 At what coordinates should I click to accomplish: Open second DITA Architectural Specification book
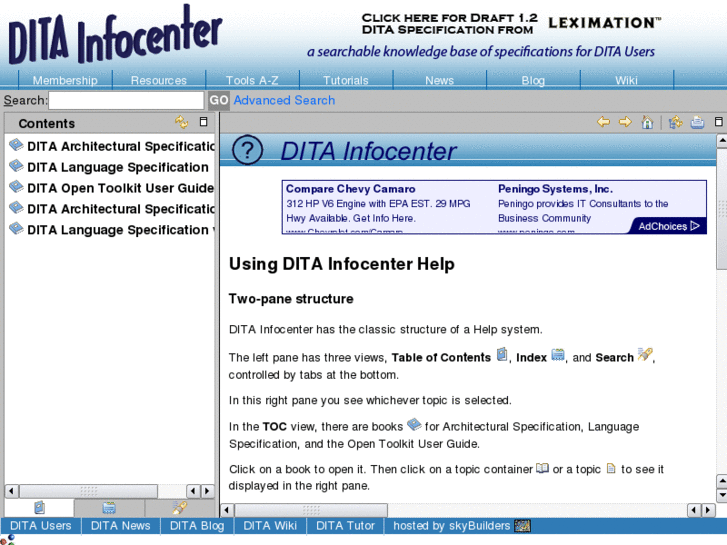click(x=121, y=209)
